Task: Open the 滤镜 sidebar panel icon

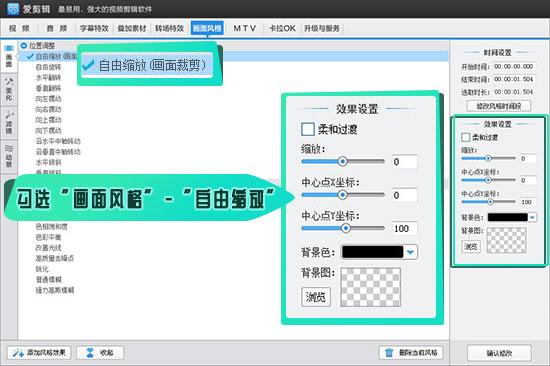Action: (9, 122)
